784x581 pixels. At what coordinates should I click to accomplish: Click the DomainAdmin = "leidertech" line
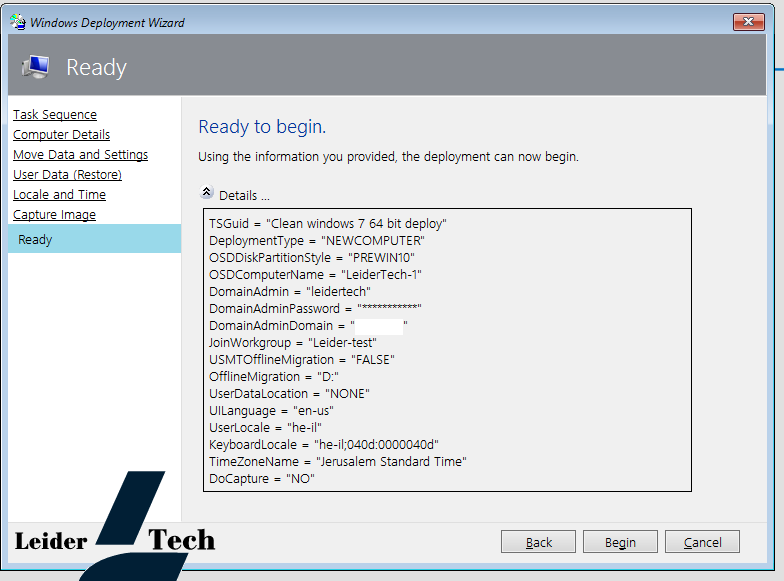290,292
